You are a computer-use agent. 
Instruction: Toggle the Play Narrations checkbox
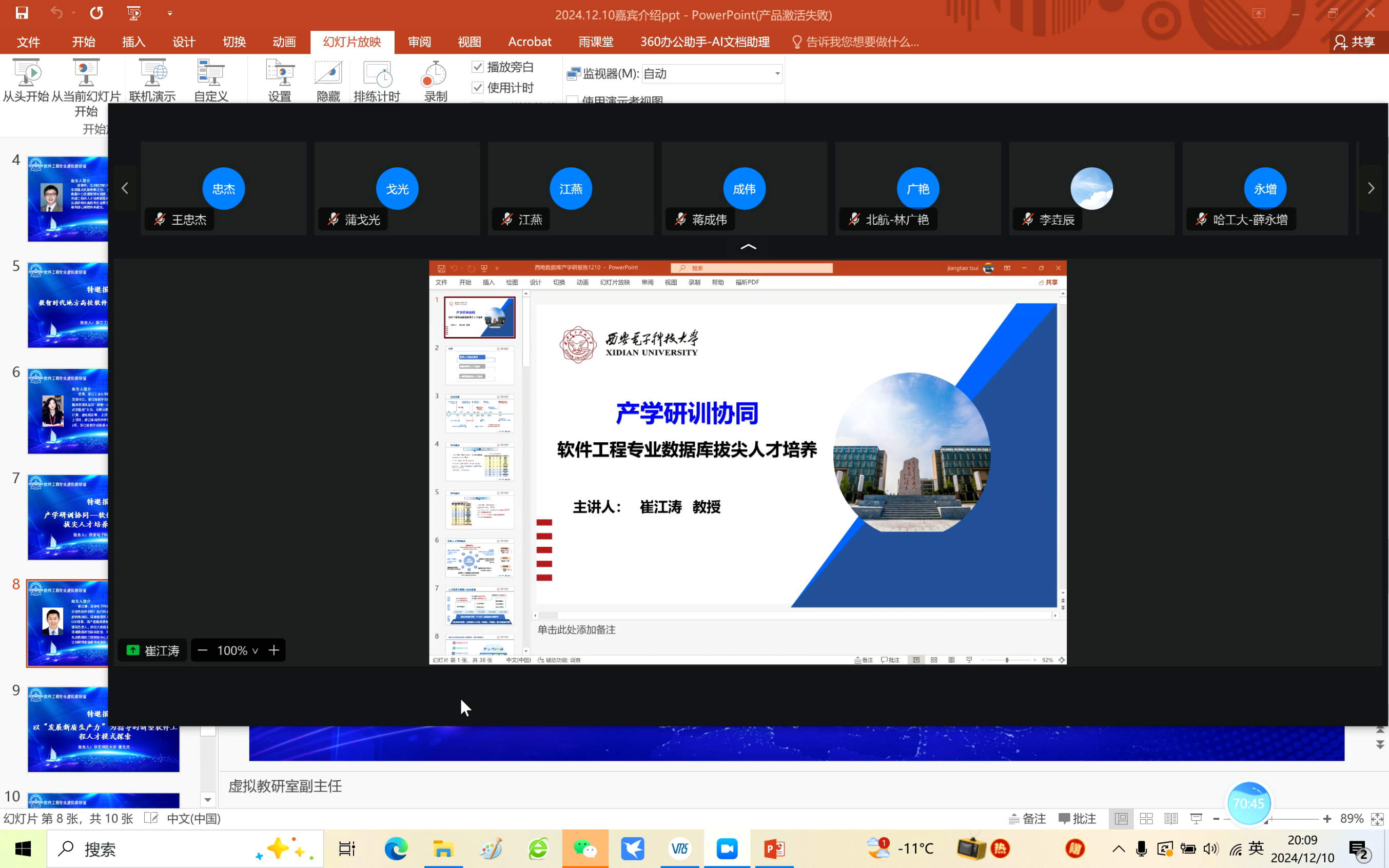478,67
